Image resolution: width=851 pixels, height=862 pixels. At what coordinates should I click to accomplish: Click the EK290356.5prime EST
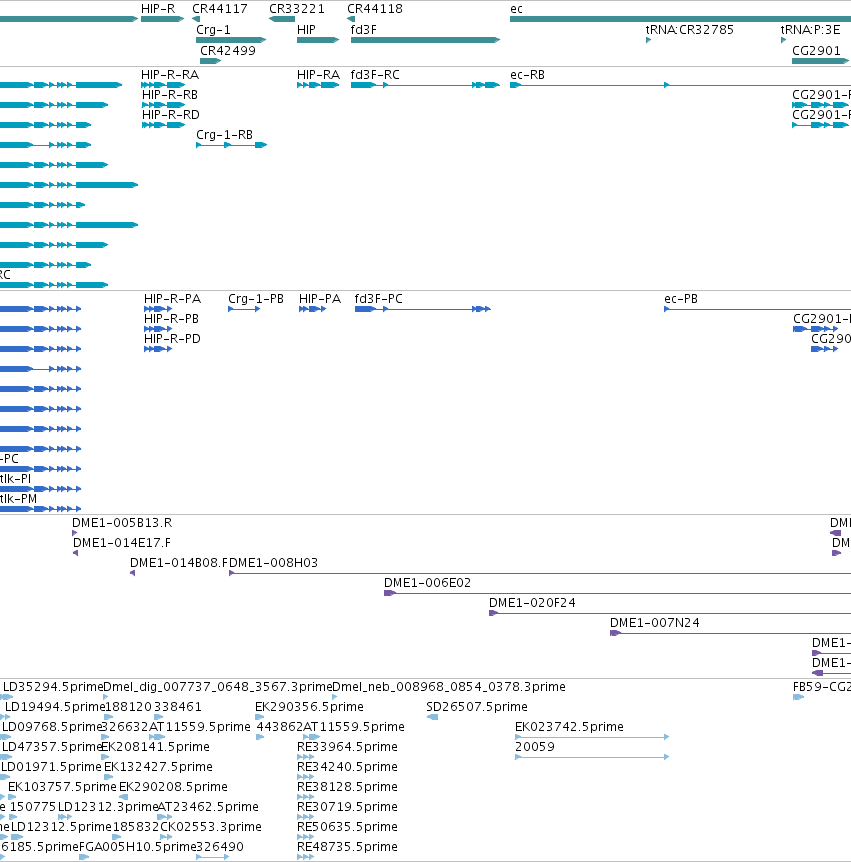(x=259, y=717)
